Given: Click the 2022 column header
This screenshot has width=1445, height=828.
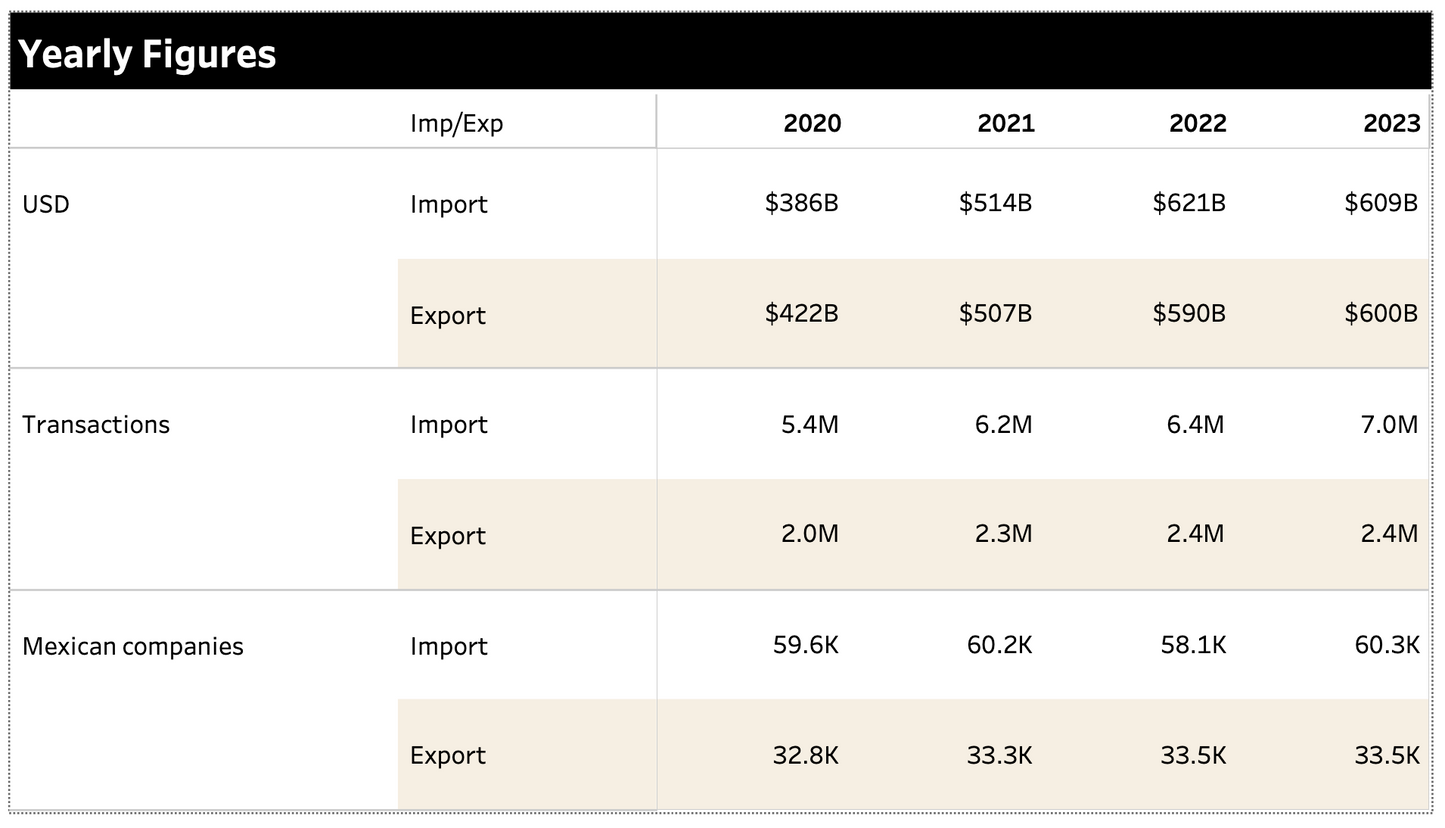Looking at the screenshot, I should pos(1197,123).
